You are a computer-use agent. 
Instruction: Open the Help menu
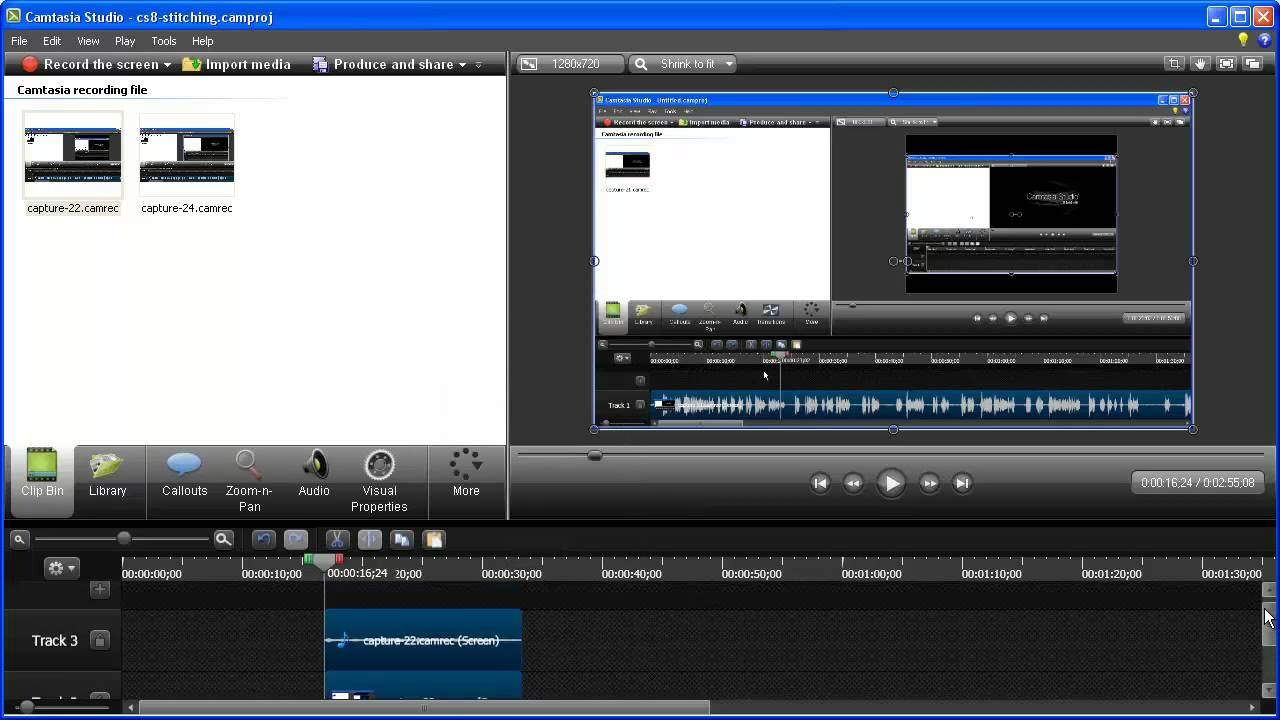[x=203, y=41]
